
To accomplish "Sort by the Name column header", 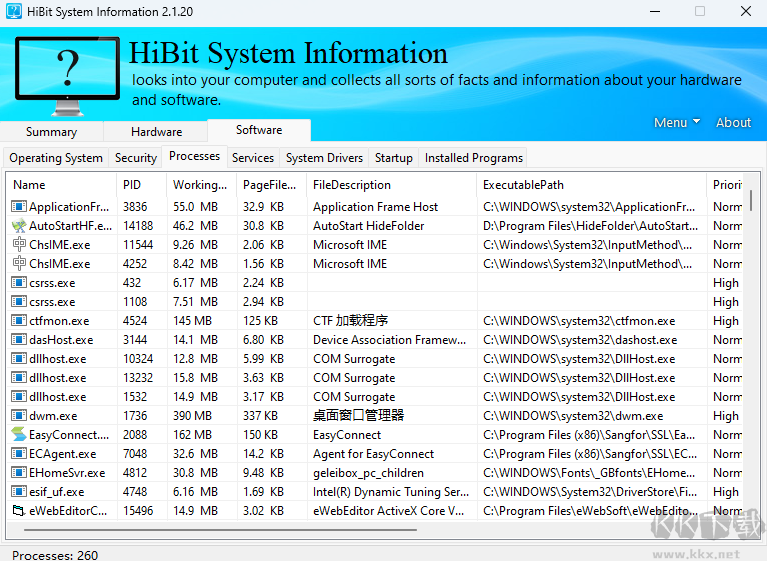I will [x=62, y=185].
